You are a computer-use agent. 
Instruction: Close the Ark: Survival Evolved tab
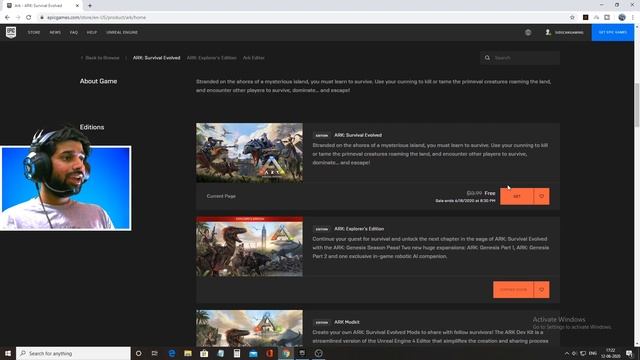click(x=77, y=6)
